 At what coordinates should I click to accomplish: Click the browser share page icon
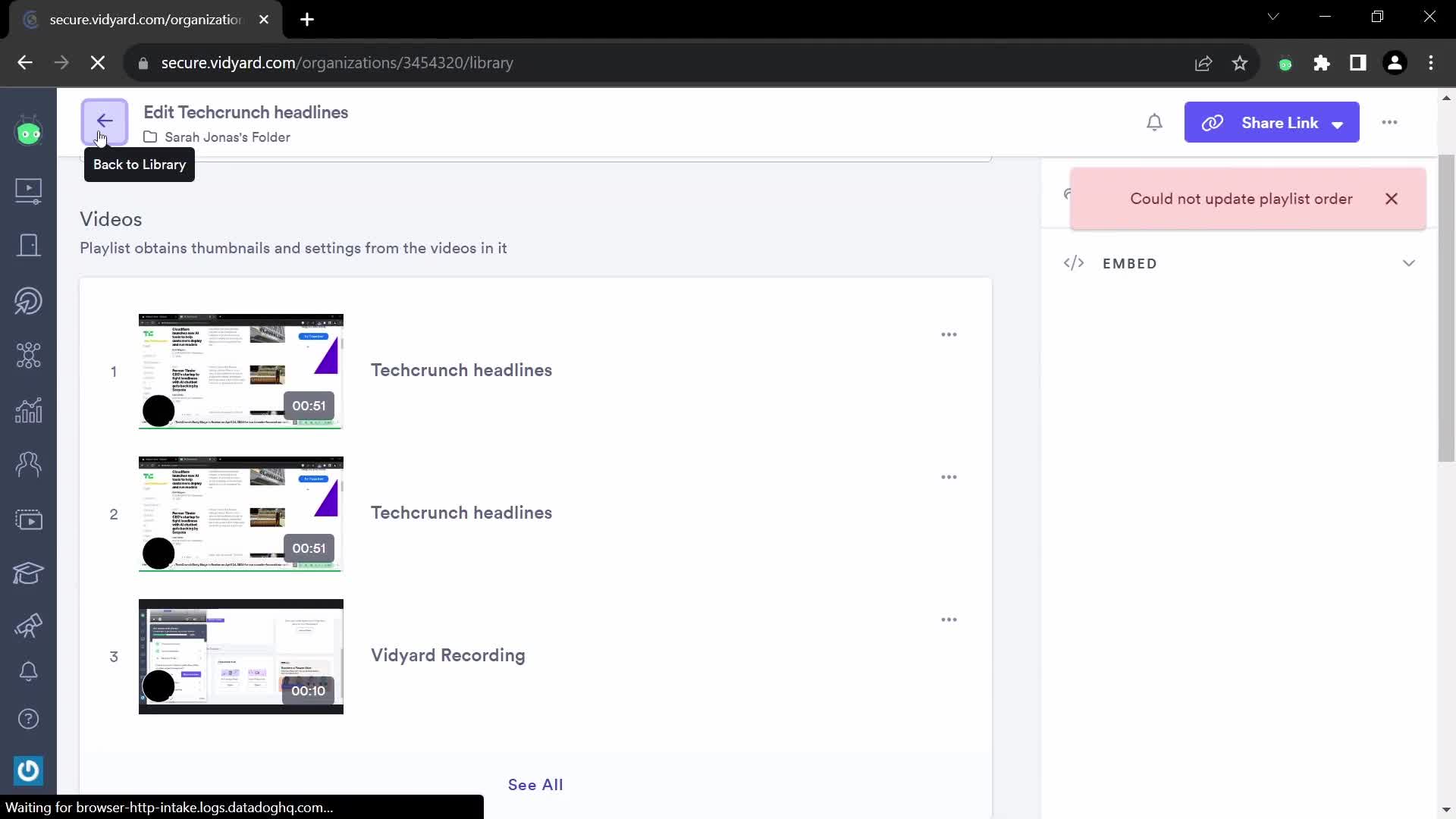click(1203, 63)
